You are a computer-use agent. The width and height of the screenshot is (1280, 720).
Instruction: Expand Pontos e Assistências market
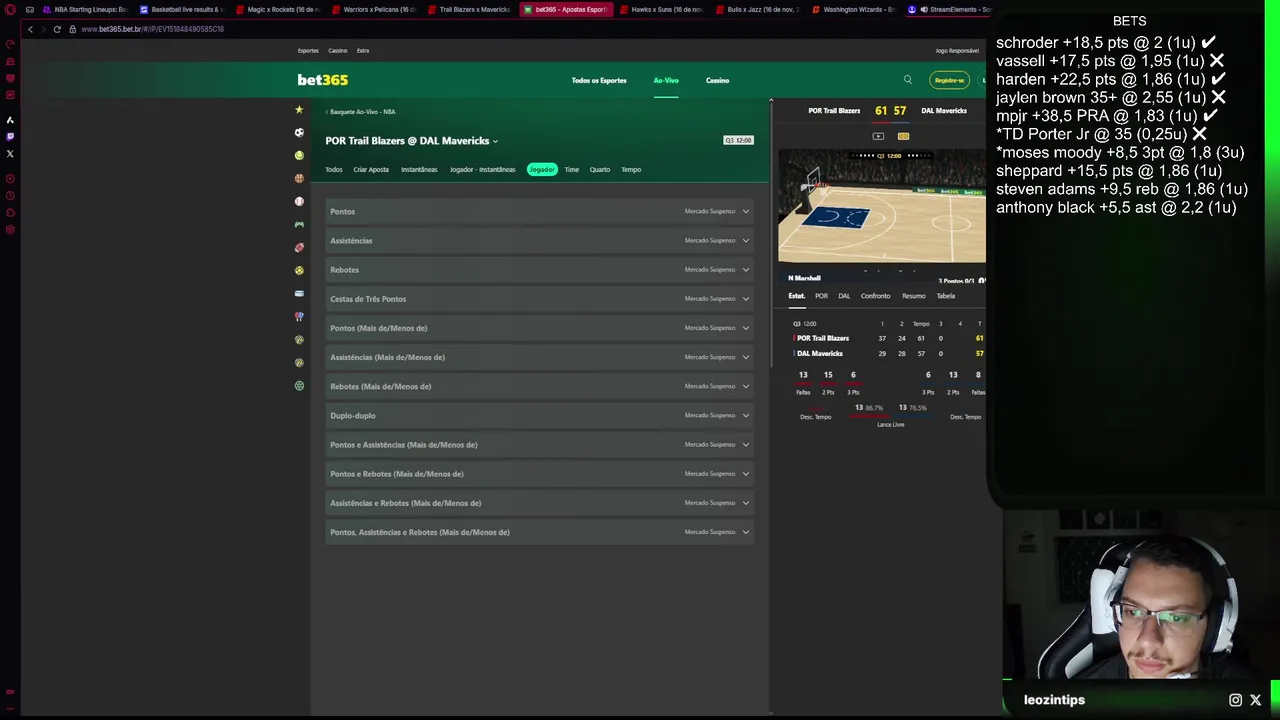540,444
